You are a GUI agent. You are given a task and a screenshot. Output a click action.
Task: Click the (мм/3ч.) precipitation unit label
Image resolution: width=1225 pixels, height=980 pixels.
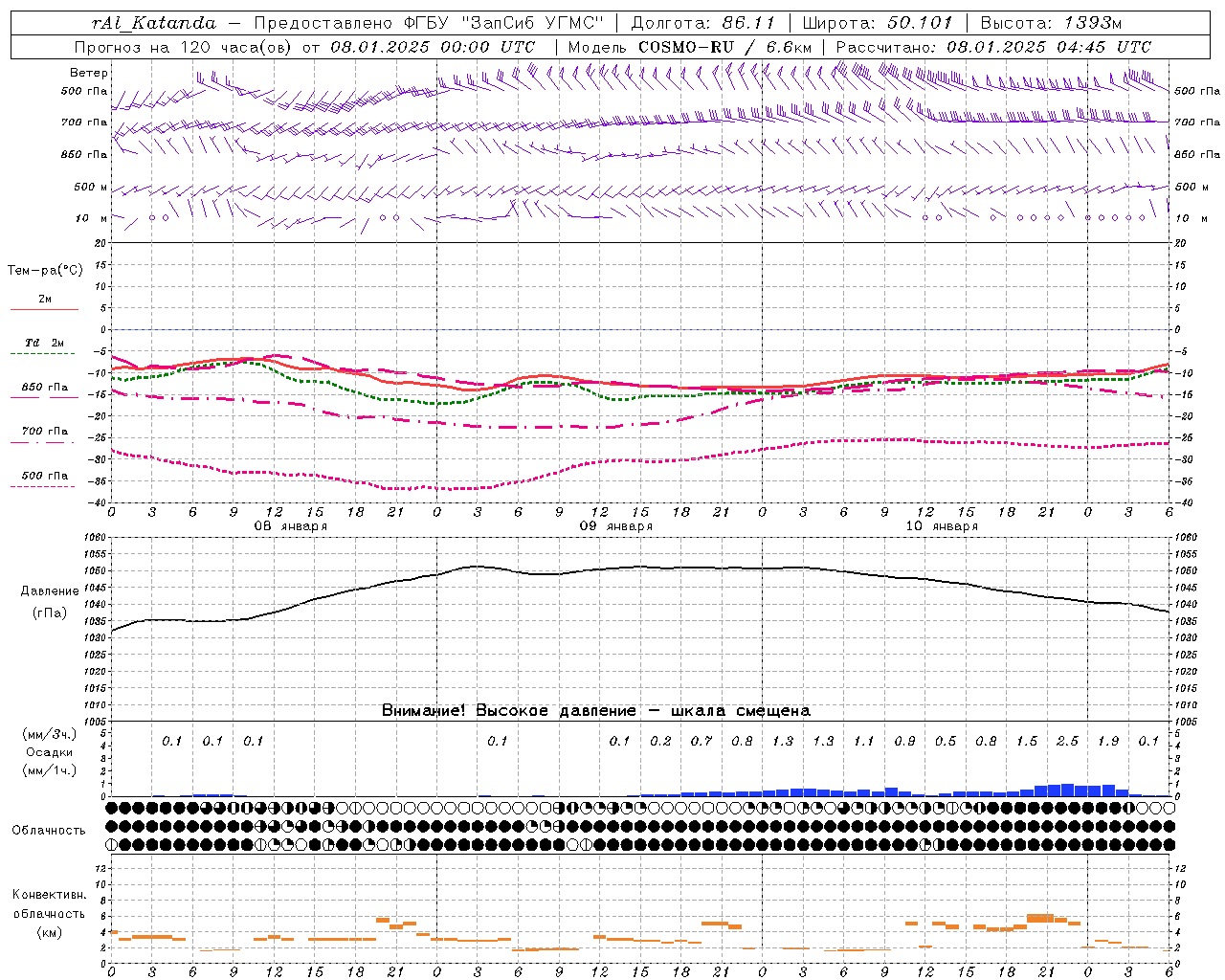coord(50,734)
